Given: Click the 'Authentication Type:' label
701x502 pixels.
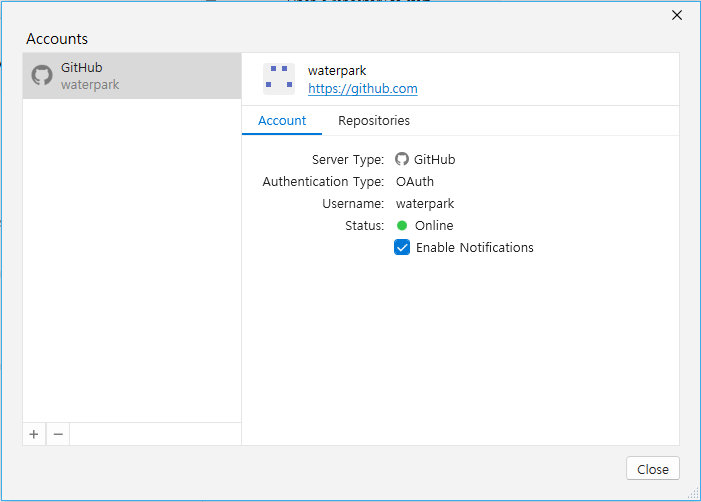Looking at the screenshot, I should click(x=323, y=181).
